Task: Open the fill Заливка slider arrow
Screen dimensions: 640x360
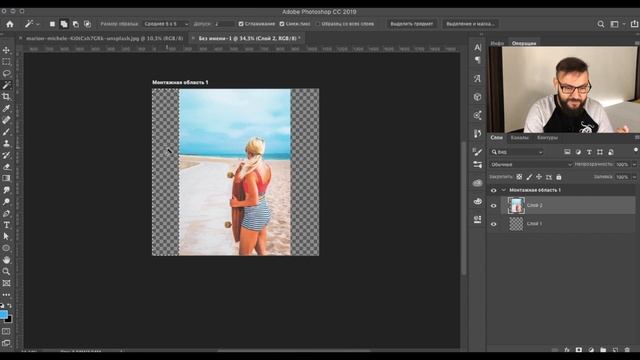Action: [634, 177]
